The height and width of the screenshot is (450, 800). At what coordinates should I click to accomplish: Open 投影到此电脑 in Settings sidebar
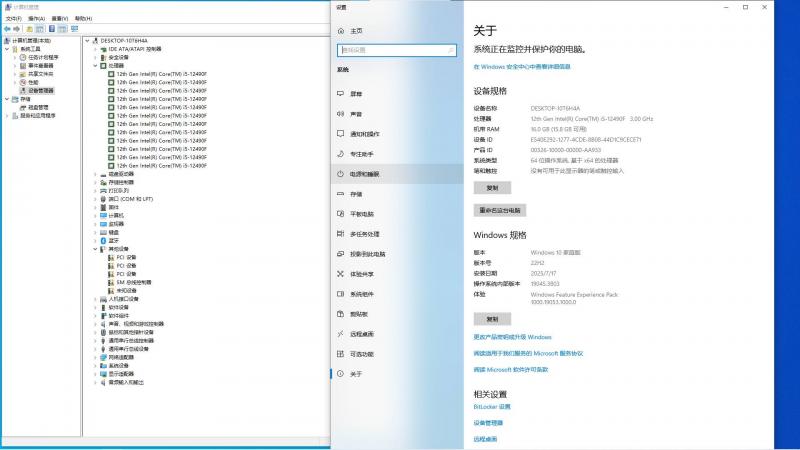(x=397, y=254)
